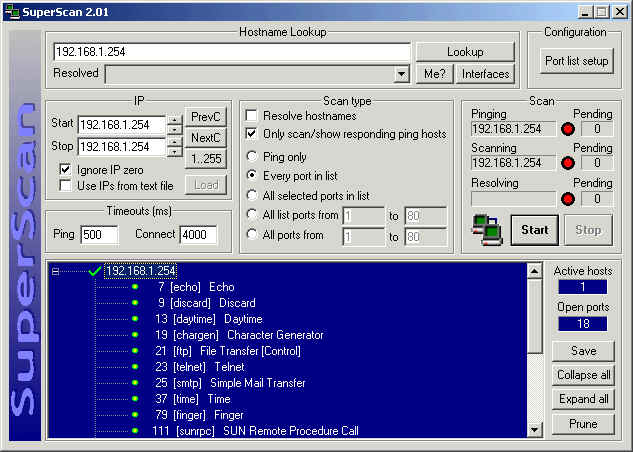633x452 pixels.
Task: Click the green dot for port 111 sunrpc
Action: tap(135, 431)
